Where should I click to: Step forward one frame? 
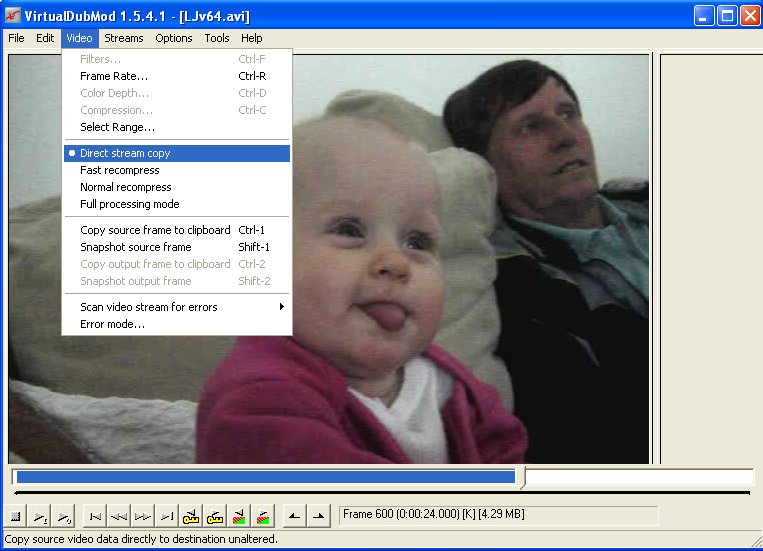[x=143, y=516]
